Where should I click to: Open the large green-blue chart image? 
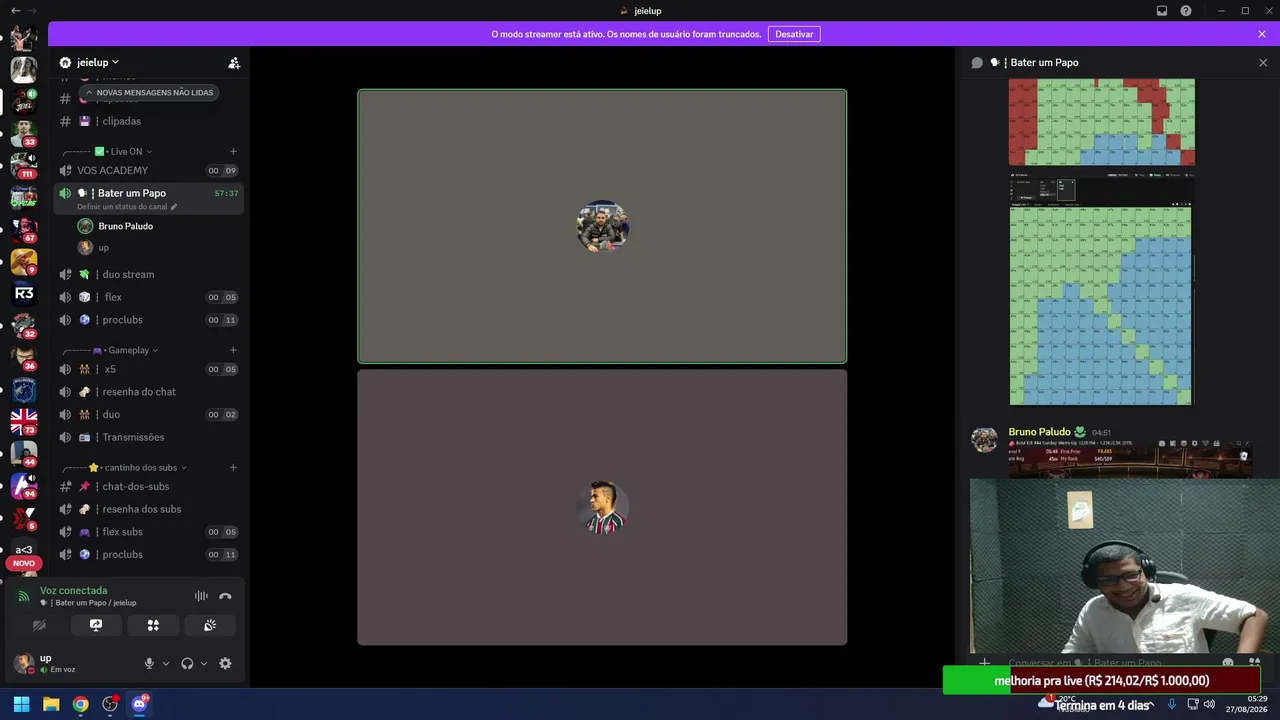click(x=1101, y=290)
